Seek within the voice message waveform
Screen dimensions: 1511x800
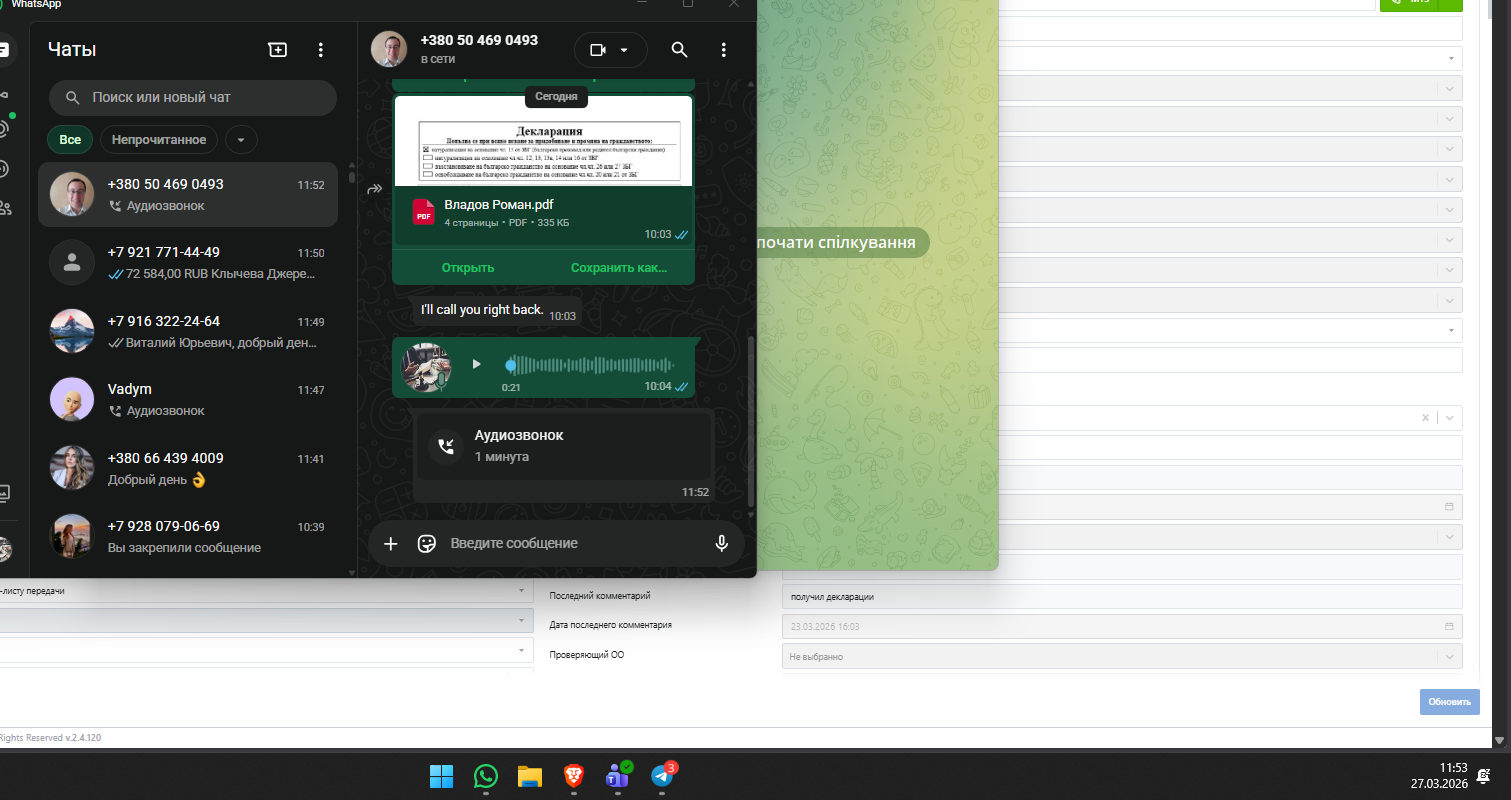tap(589, 365)
